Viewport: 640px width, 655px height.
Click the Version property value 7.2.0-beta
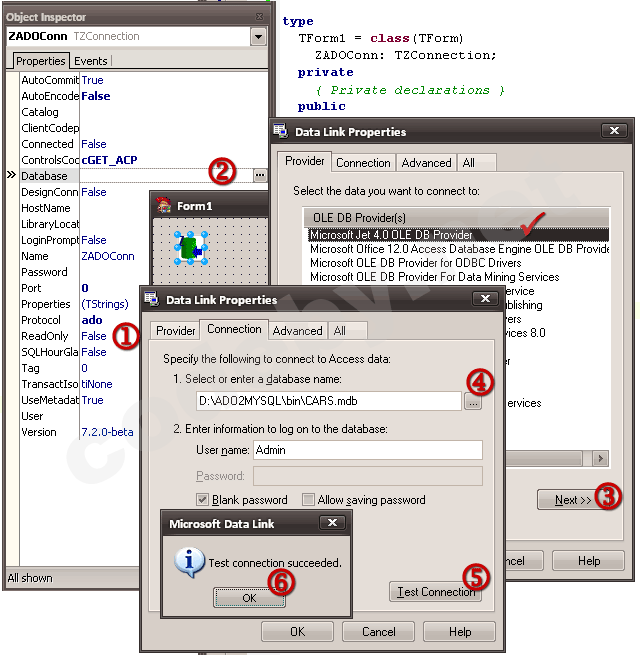(107, 432)
